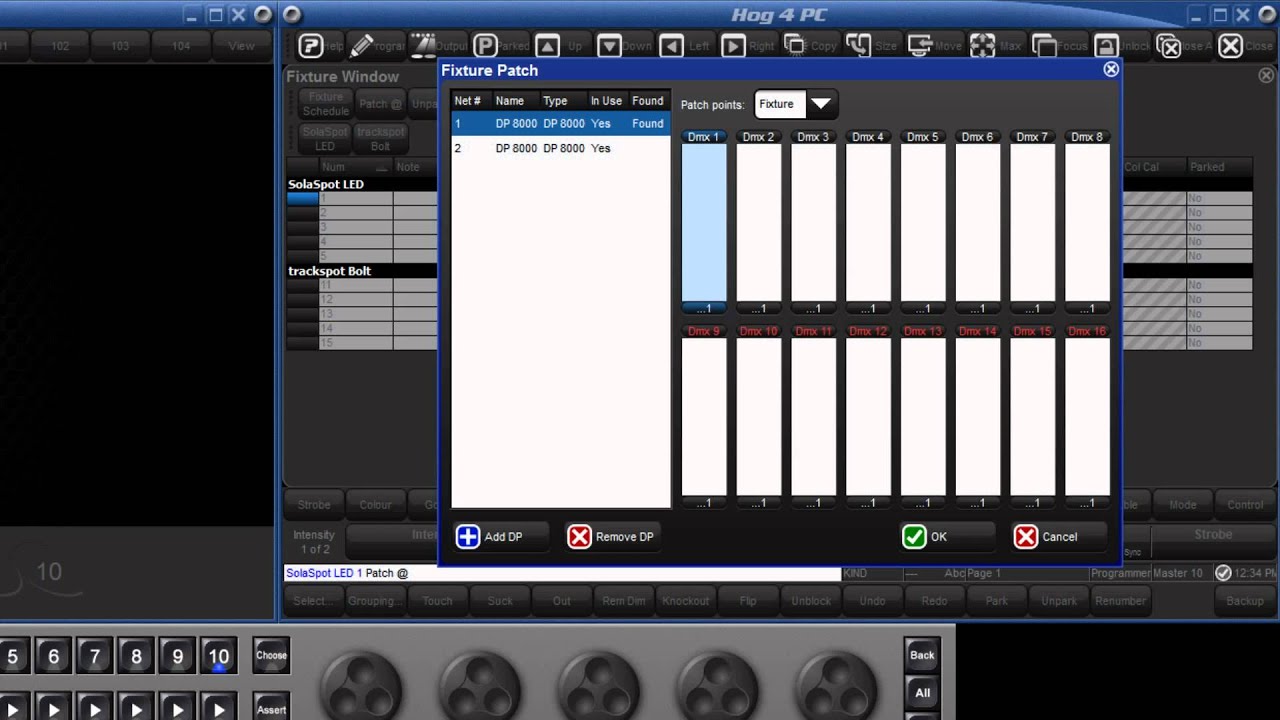Click the red X Remove DP icon
Screen dimensions: 1280x720
[x=579, y=537]
